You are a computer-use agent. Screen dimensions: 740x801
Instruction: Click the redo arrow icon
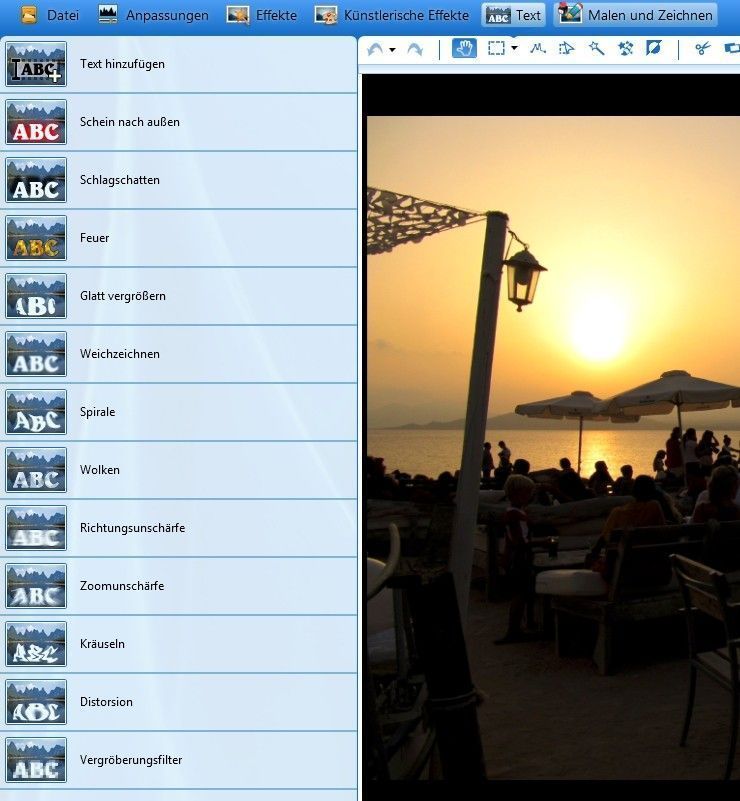point(414,49)
